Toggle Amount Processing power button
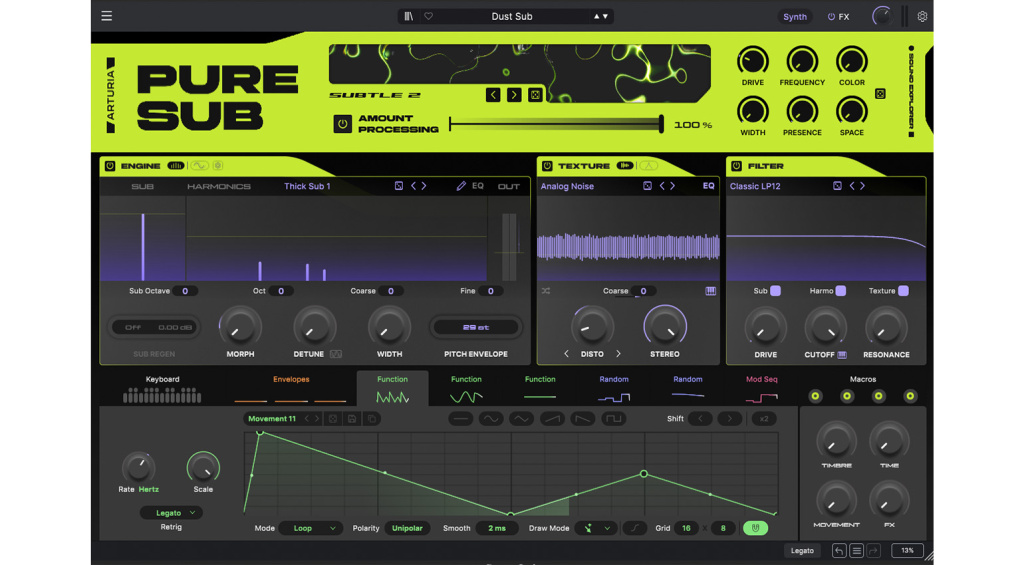This screenshot has height=565, width=1024. click(342, 123)
